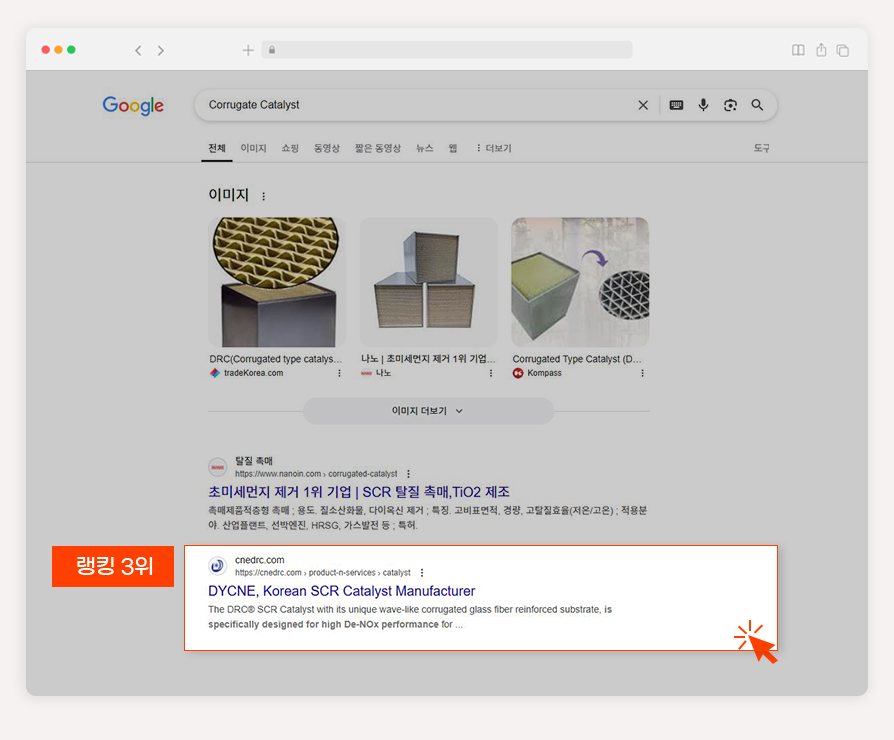Click the Google logo
Screen dimensions: 894x740
133,105
